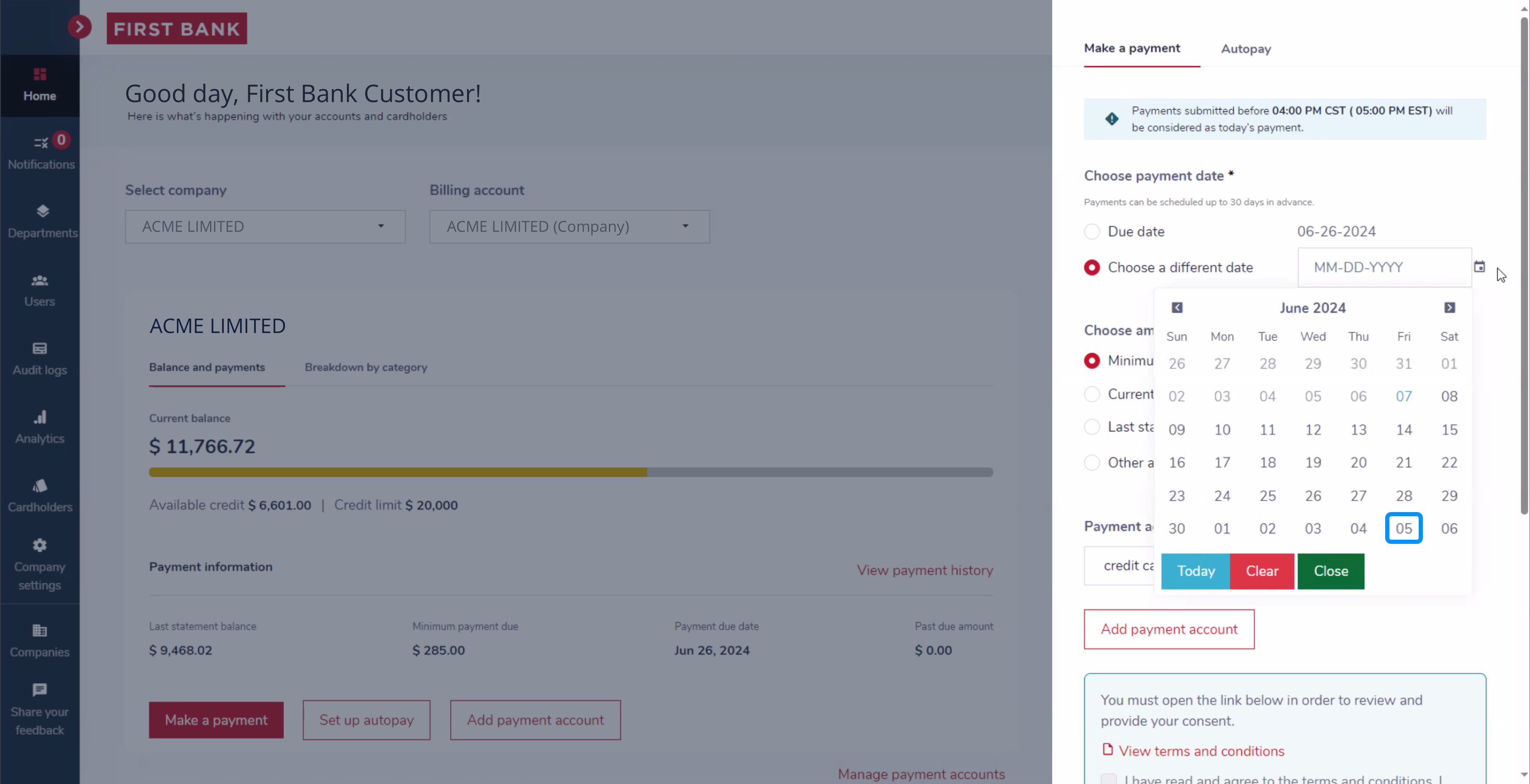The width and height of the screenshot is (1530, 784).
Task: Open the Departments sidebar icon
Action: 42,211
